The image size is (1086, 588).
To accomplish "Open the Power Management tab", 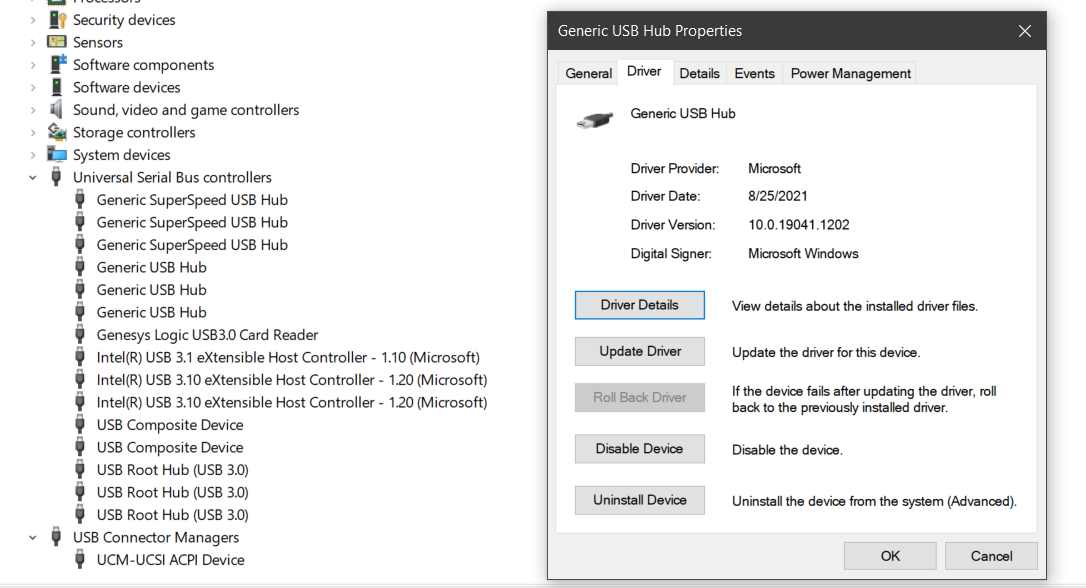I will pos(850,72).
